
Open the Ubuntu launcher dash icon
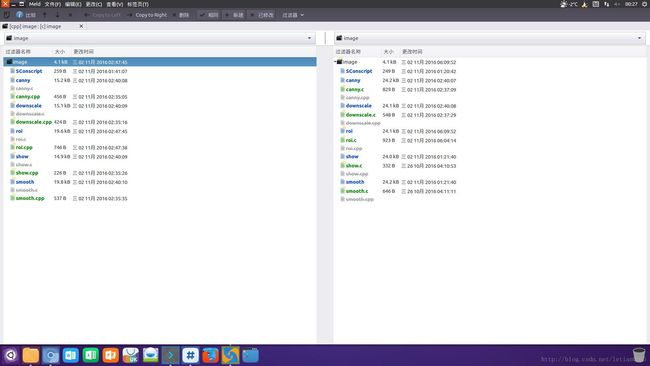tap(11, 355)
